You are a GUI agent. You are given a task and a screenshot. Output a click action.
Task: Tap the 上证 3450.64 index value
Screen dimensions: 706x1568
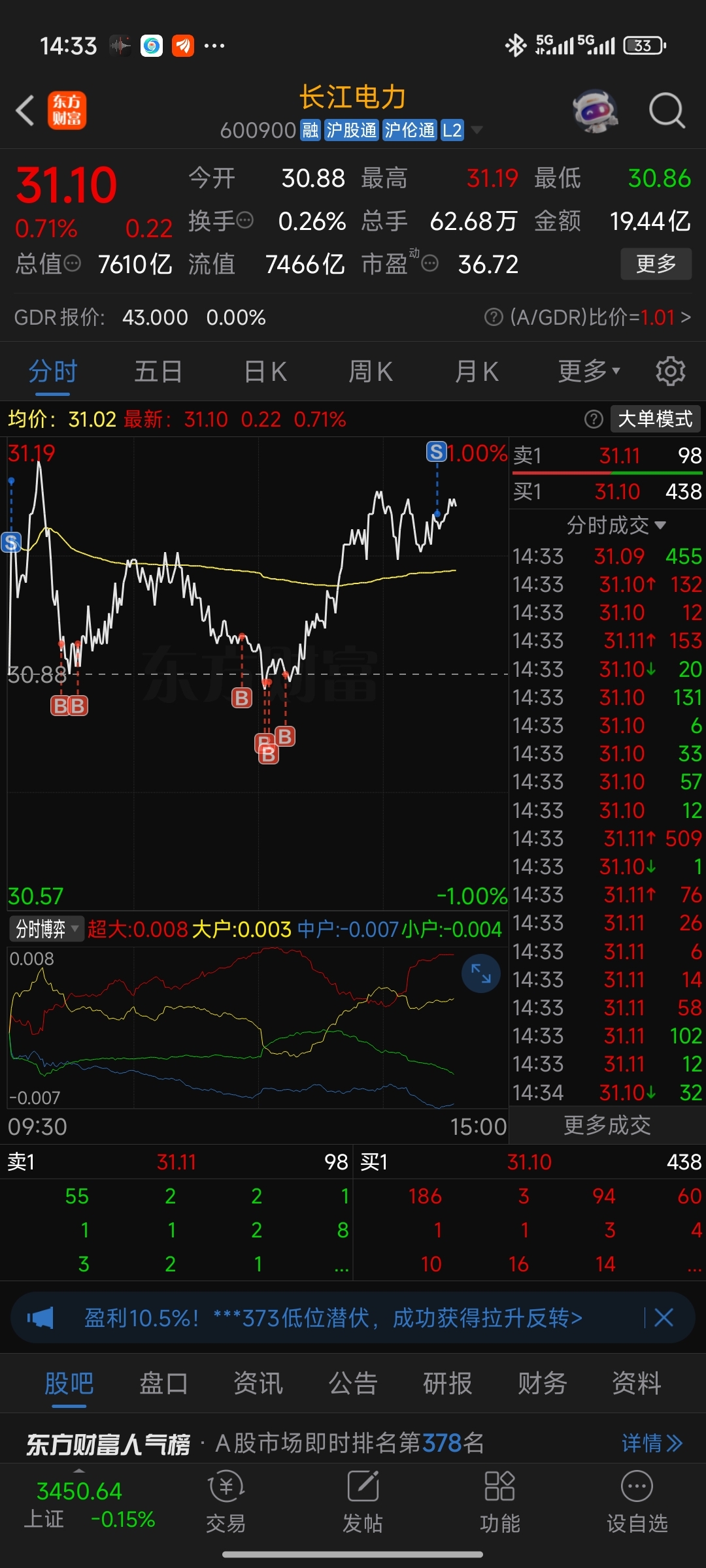tap(79, 1491)
